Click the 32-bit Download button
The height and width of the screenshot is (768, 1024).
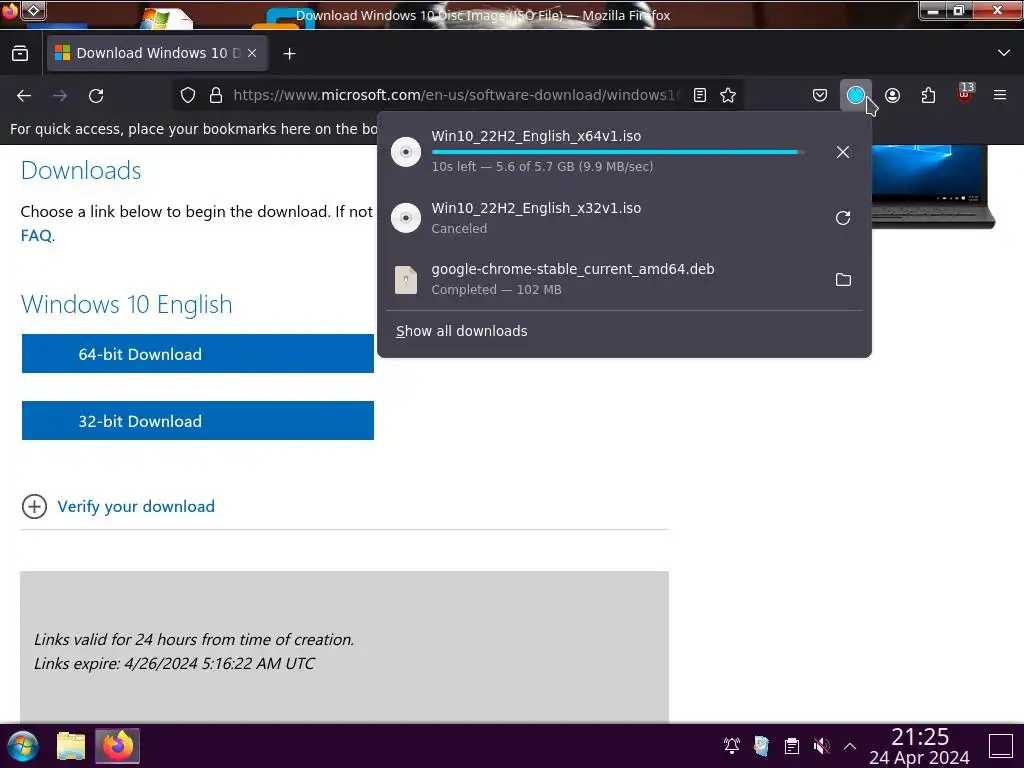pos(198,421)
